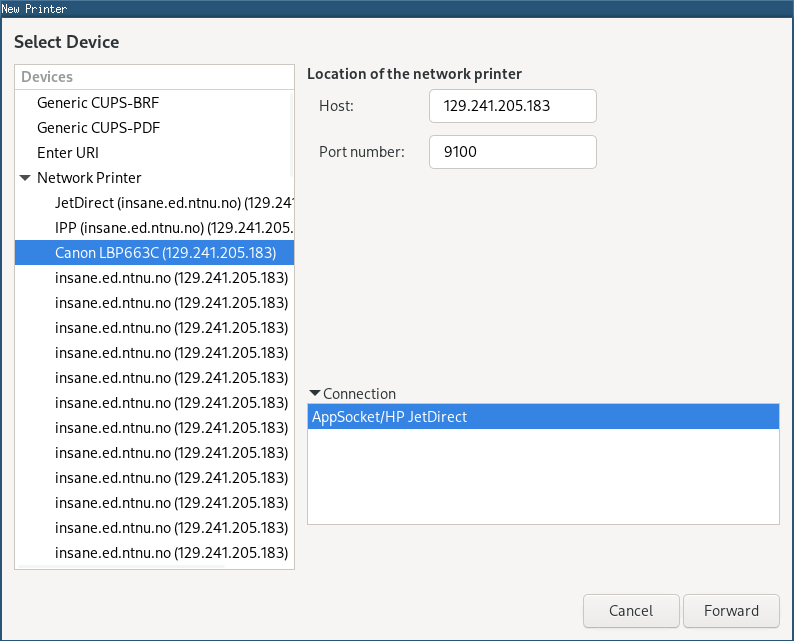This screenshot has width=794, height=641.
Task: Click Forward to continue setup
Action: point(730,611)
